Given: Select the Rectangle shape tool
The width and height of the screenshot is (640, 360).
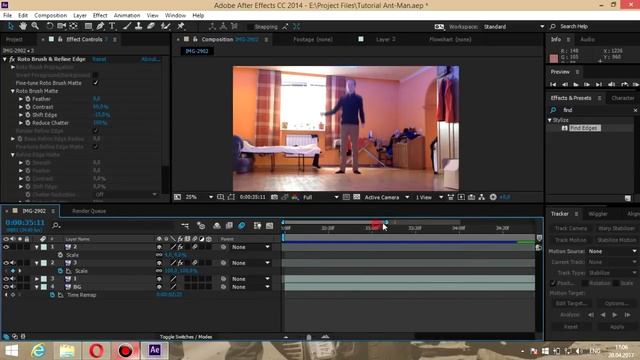Looking at the screenshot, I should [88, 27].
